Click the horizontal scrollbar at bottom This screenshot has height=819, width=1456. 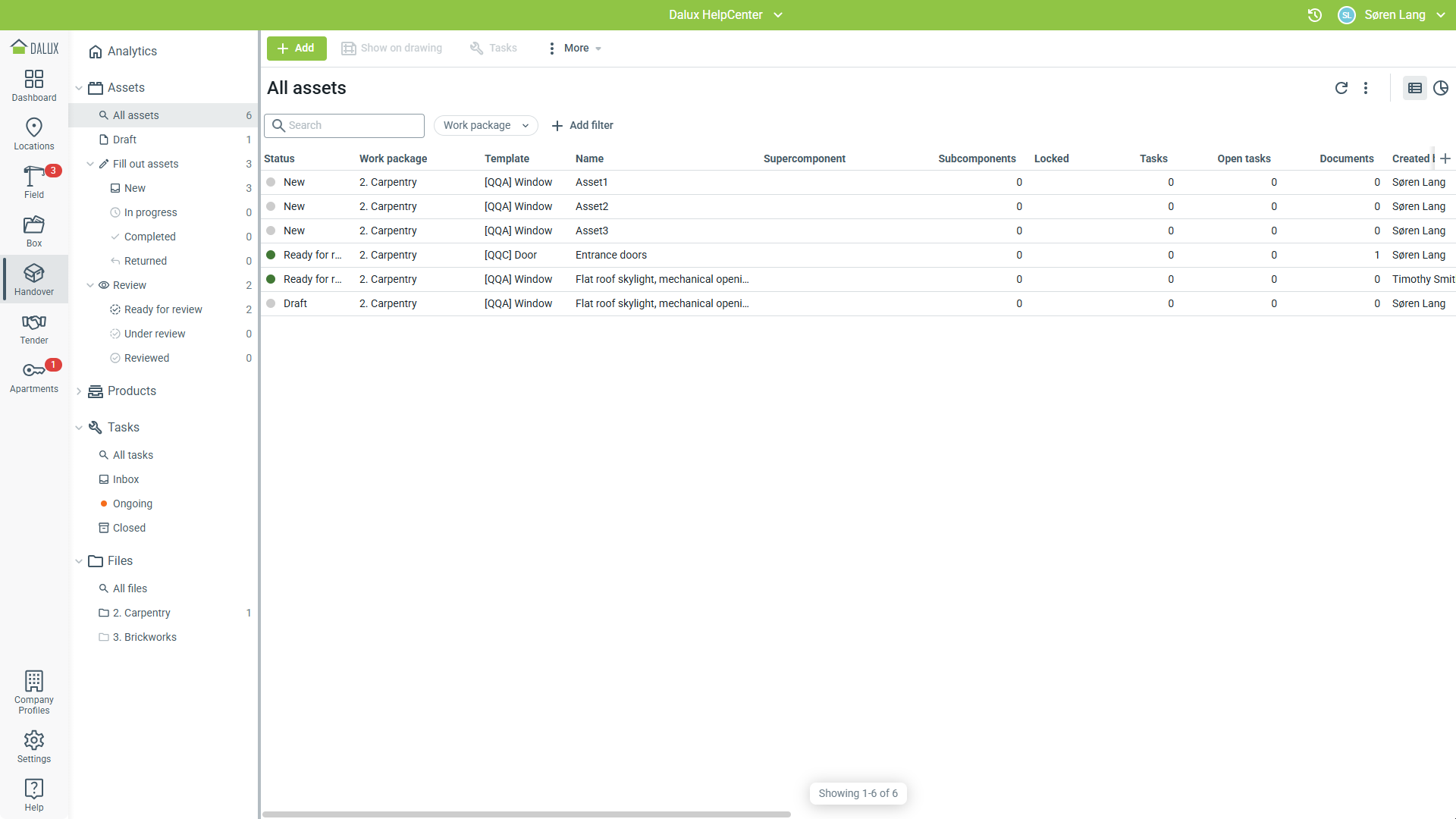pos(526,814)
